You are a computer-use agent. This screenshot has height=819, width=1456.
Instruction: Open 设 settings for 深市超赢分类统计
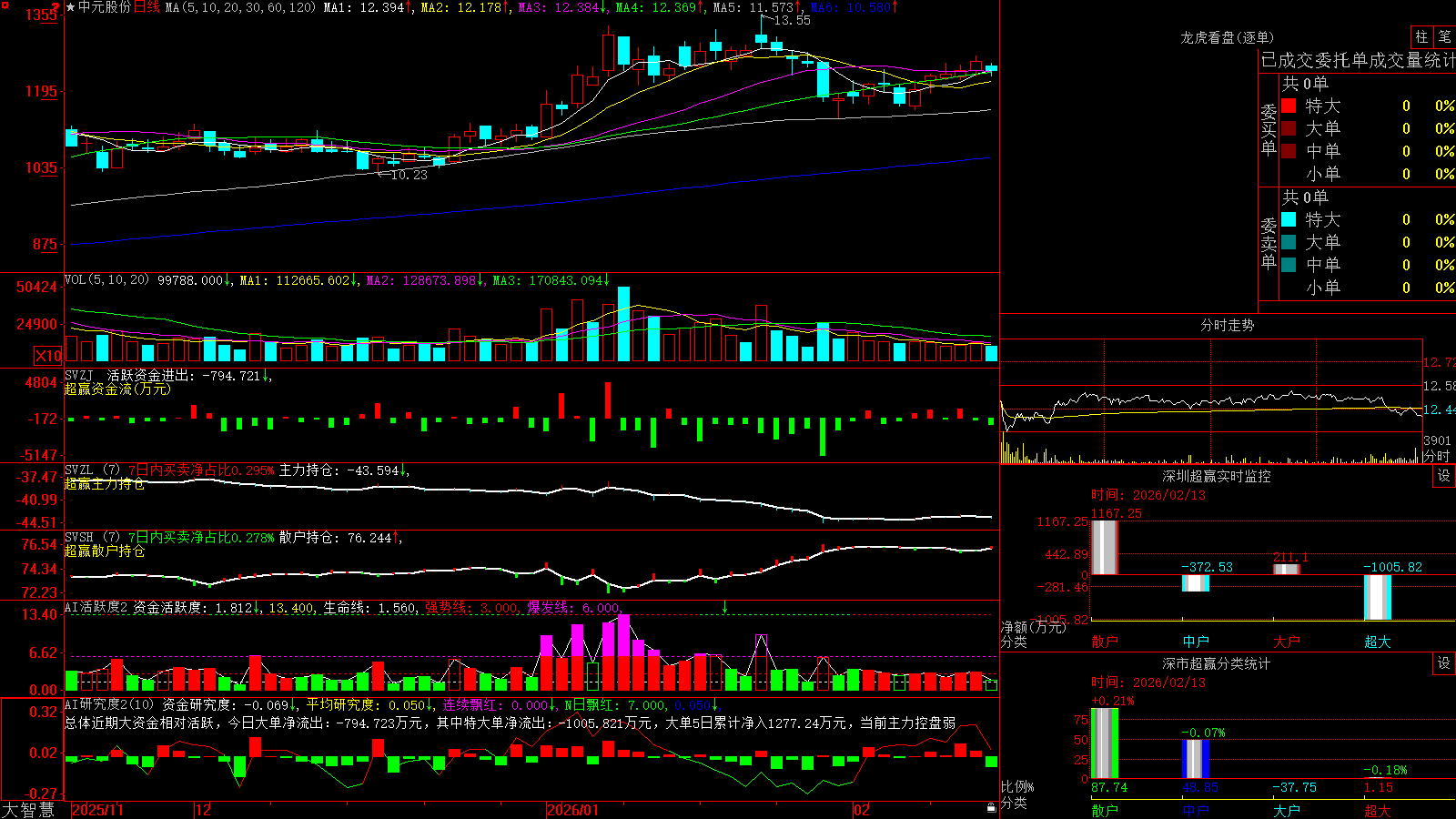(1444, 663)
